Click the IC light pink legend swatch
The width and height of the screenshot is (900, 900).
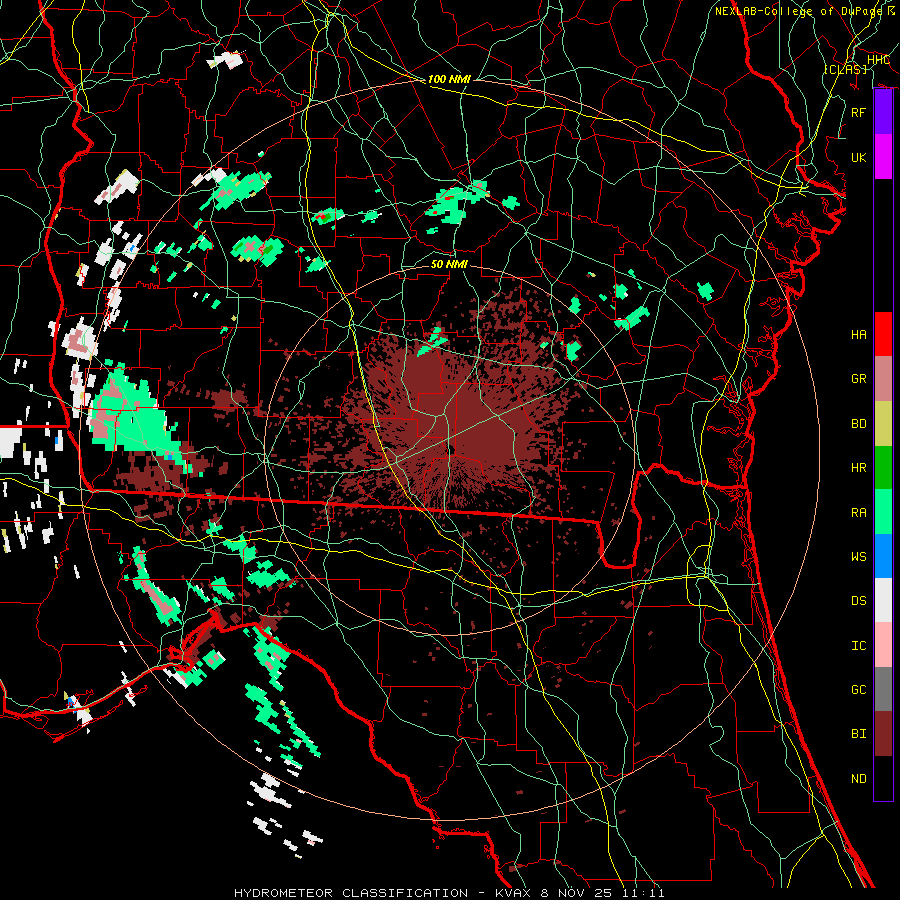point(883,645)
